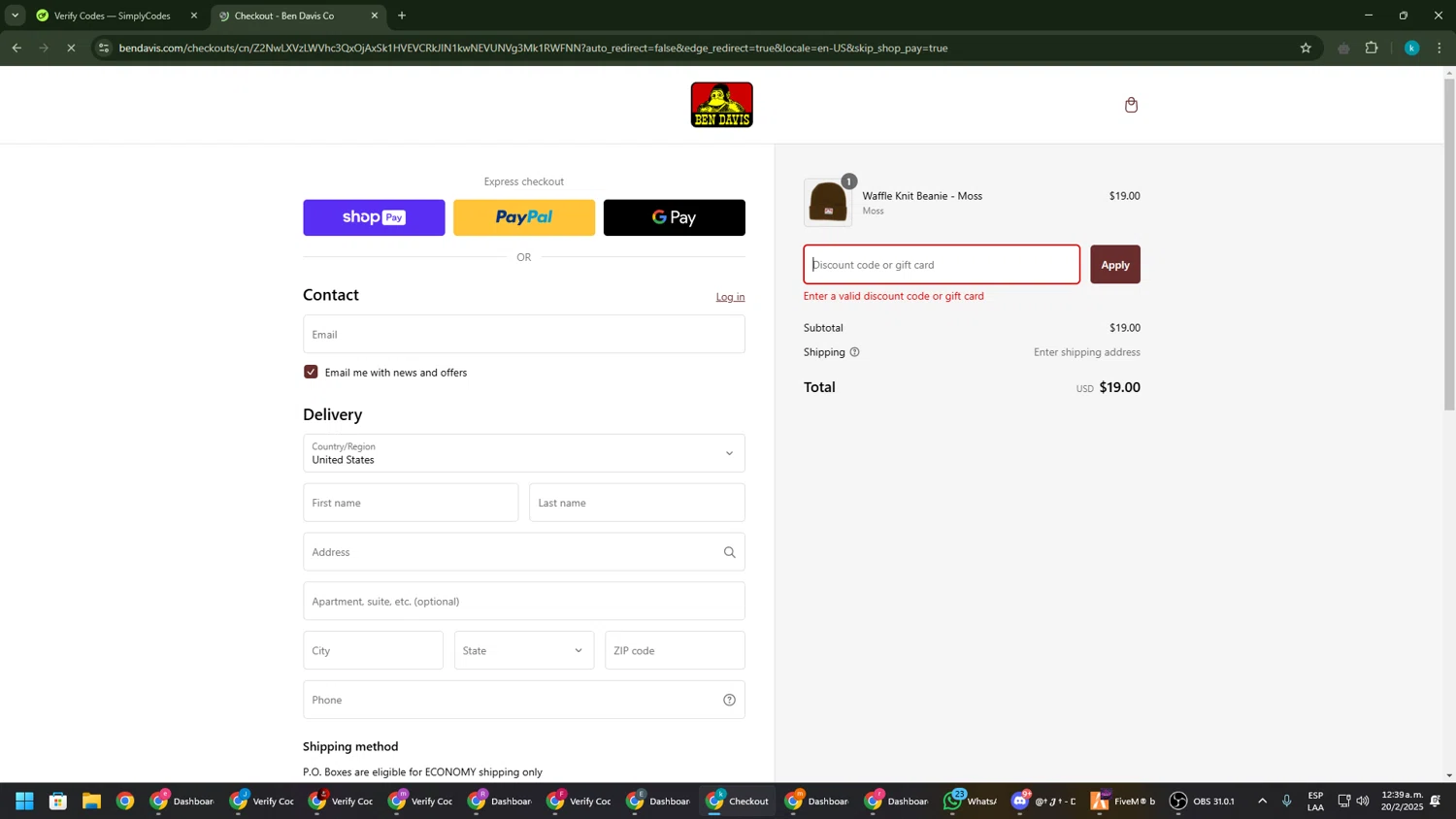
Task: Click the address search magnifier icon
Action: (729, 552)
